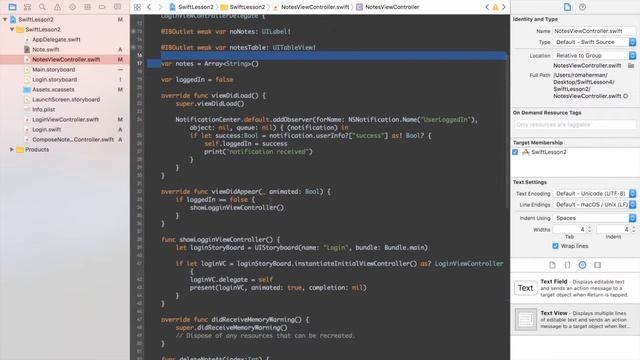Open the Project navigator folder icon
Image resolution: width=640 pixels, height=360 pixels.
[12, 7]
